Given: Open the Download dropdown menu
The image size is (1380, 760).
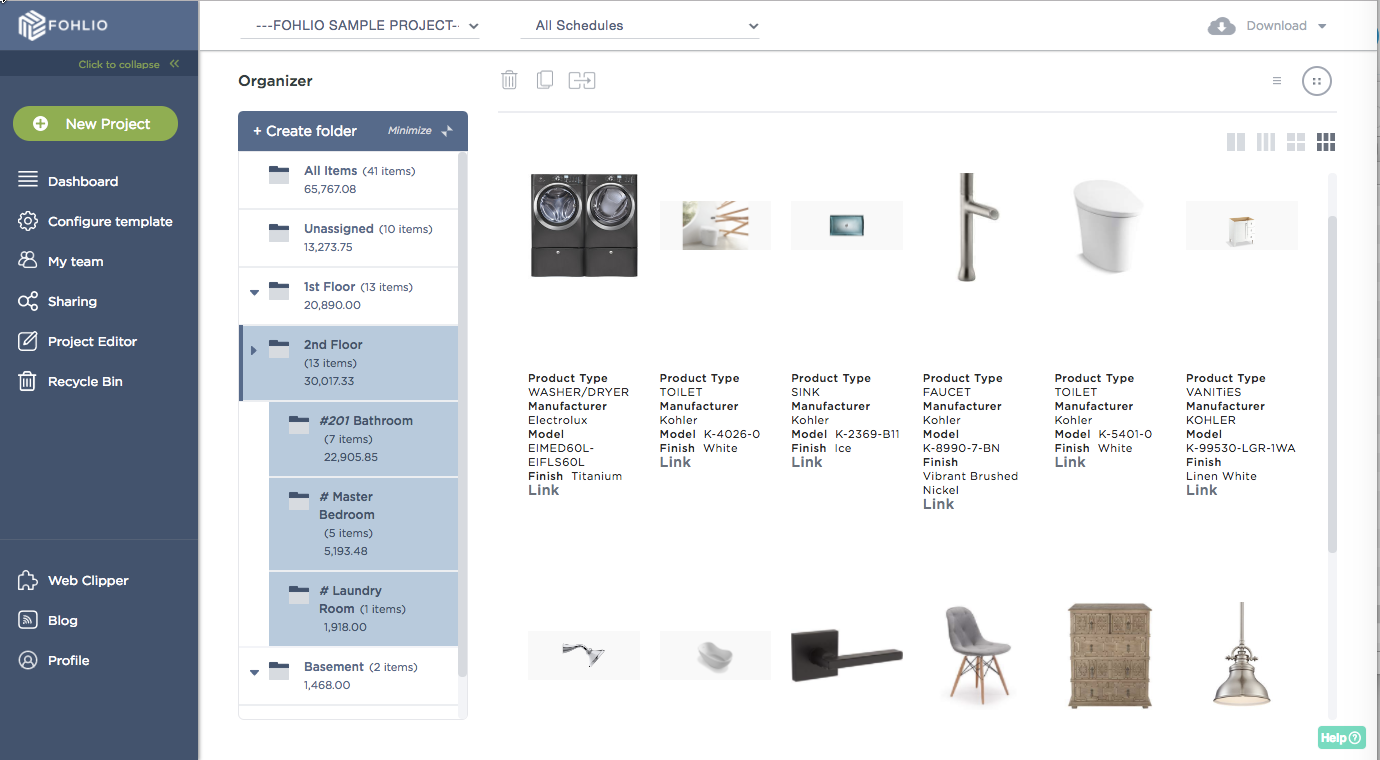Looking at the screenshot, I should [x=1268, y=26].
